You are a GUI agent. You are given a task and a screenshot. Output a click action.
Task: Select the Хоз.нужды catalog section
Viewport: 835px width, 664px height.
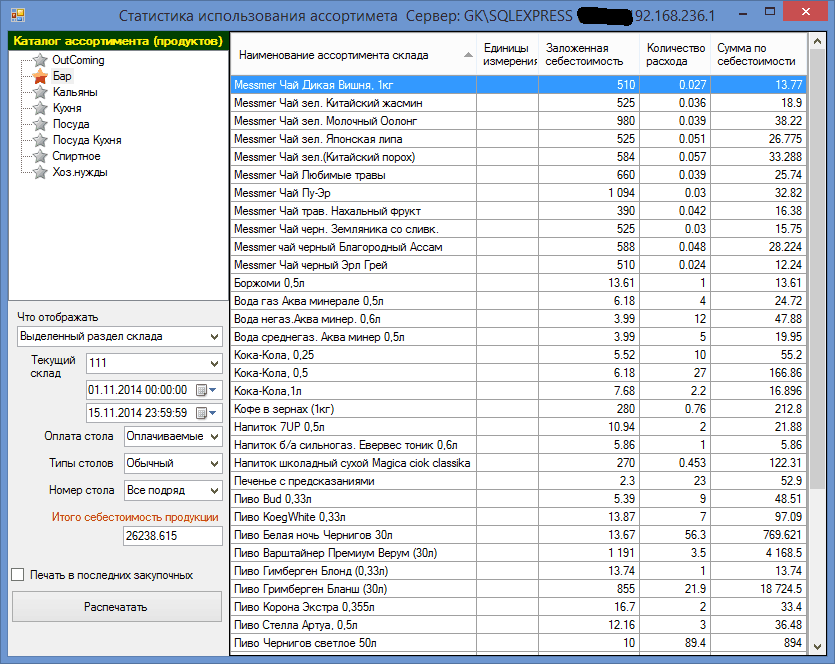[x=80, y=172]
